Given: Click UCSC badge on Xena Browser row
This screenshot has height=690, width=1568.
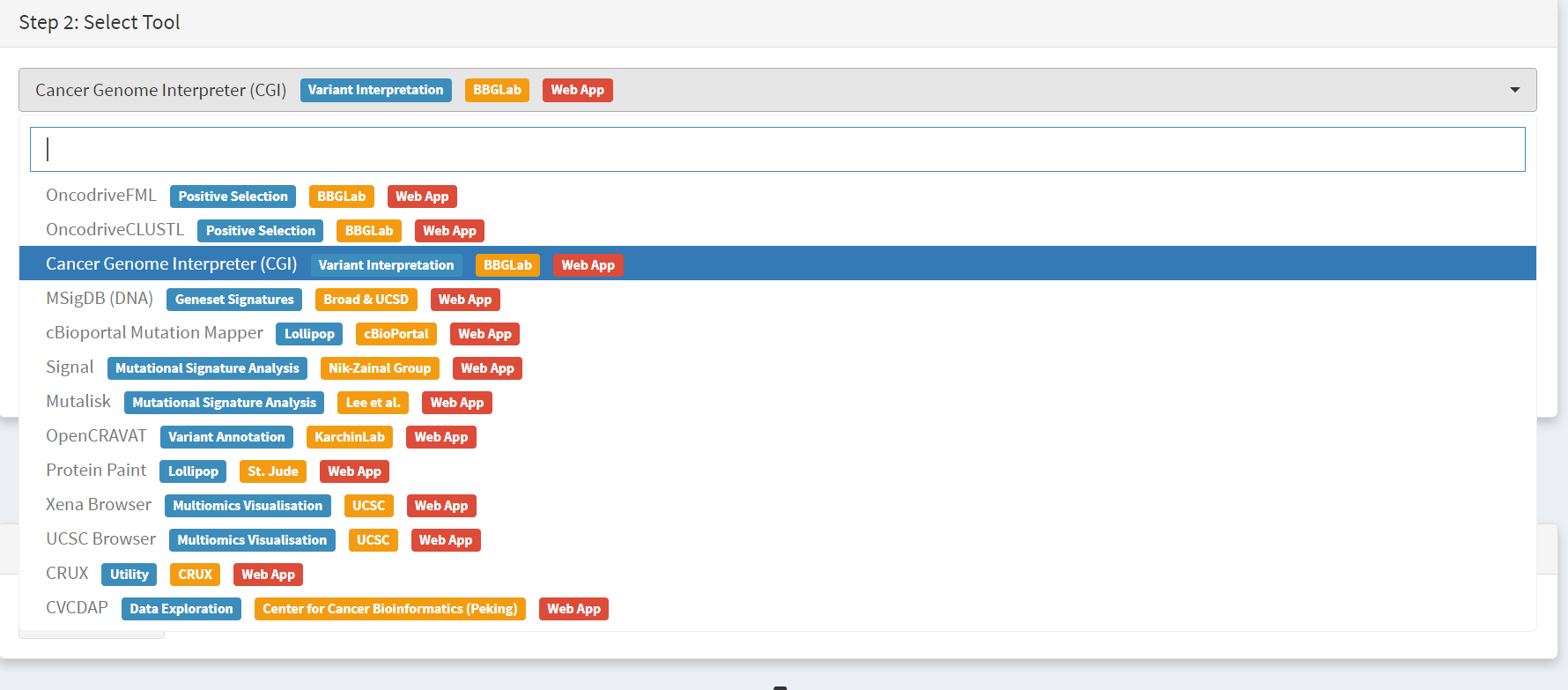Looking at the screenshot, I should pos(369,506).
